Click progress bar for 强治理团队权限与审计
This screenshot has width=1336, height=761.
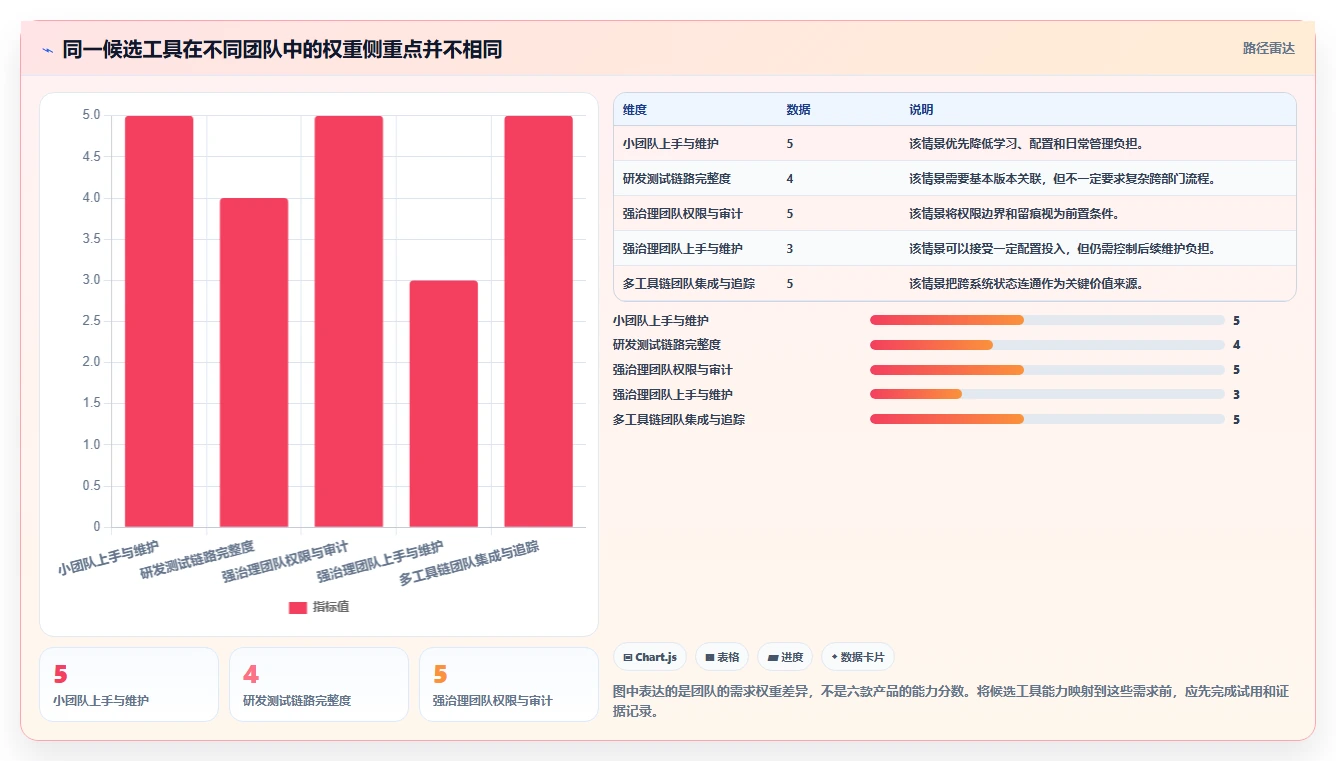[1047, 370]
